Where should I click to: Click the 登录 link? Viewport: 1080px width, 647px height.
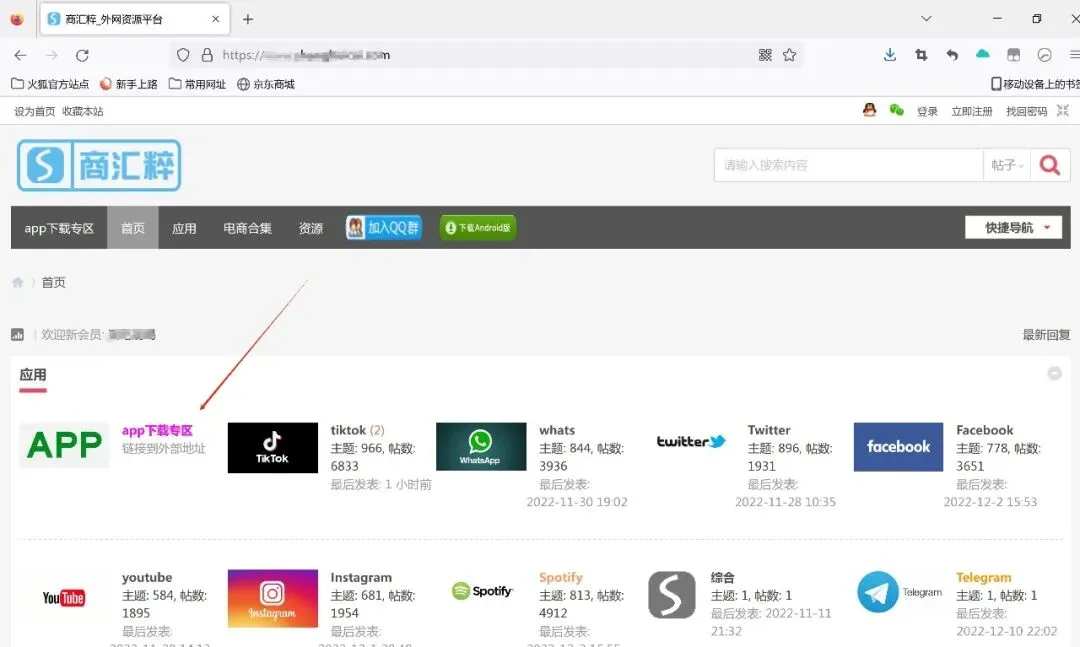point(927,111)
